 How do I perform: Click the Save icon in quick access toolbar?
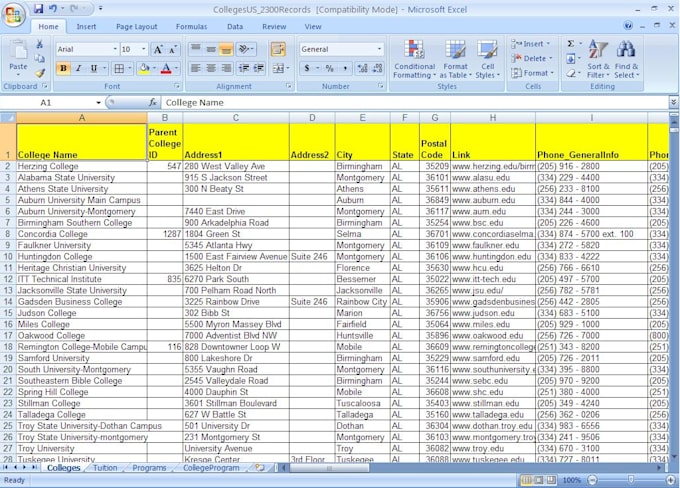click(x=38, y=8)
